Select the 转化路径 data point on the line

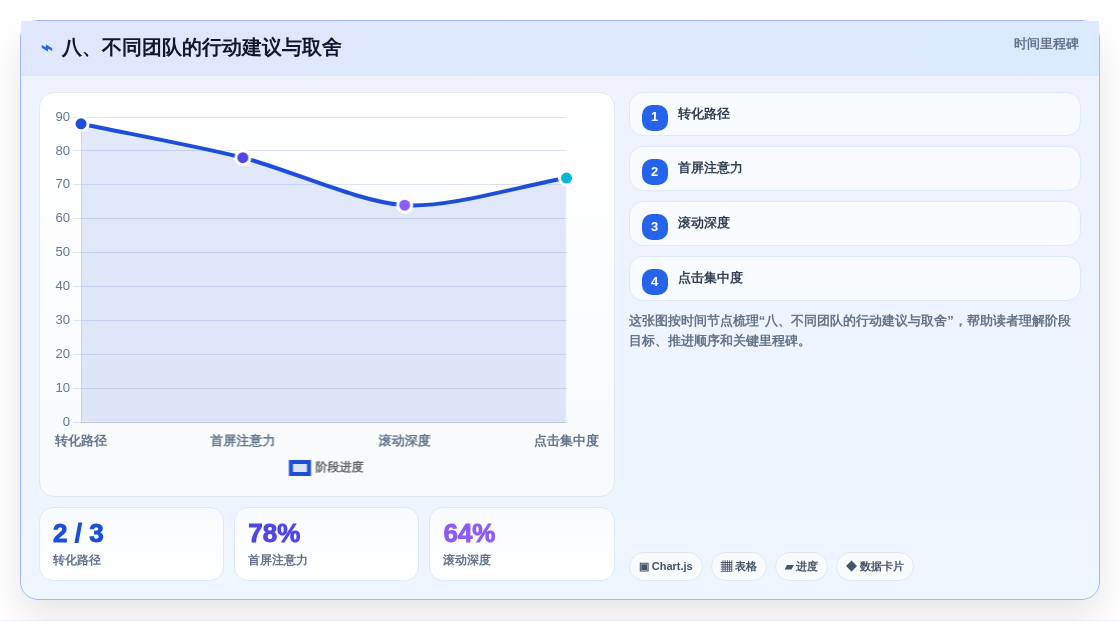pyautogui.click(x=81, y=124)
